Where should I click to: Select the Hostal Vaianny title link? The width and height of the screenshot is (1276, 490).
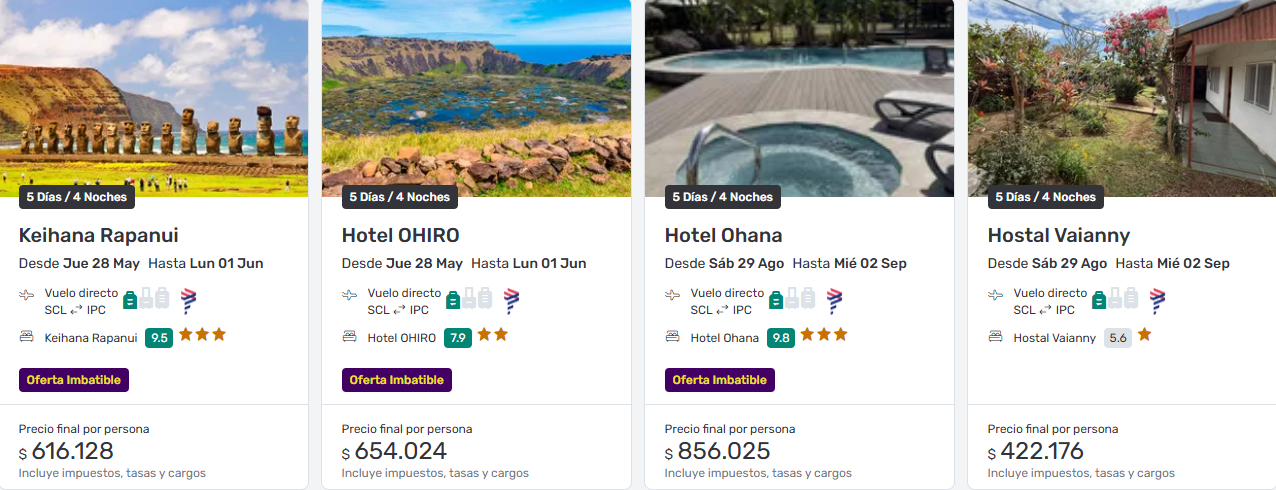pos(1058,235)
